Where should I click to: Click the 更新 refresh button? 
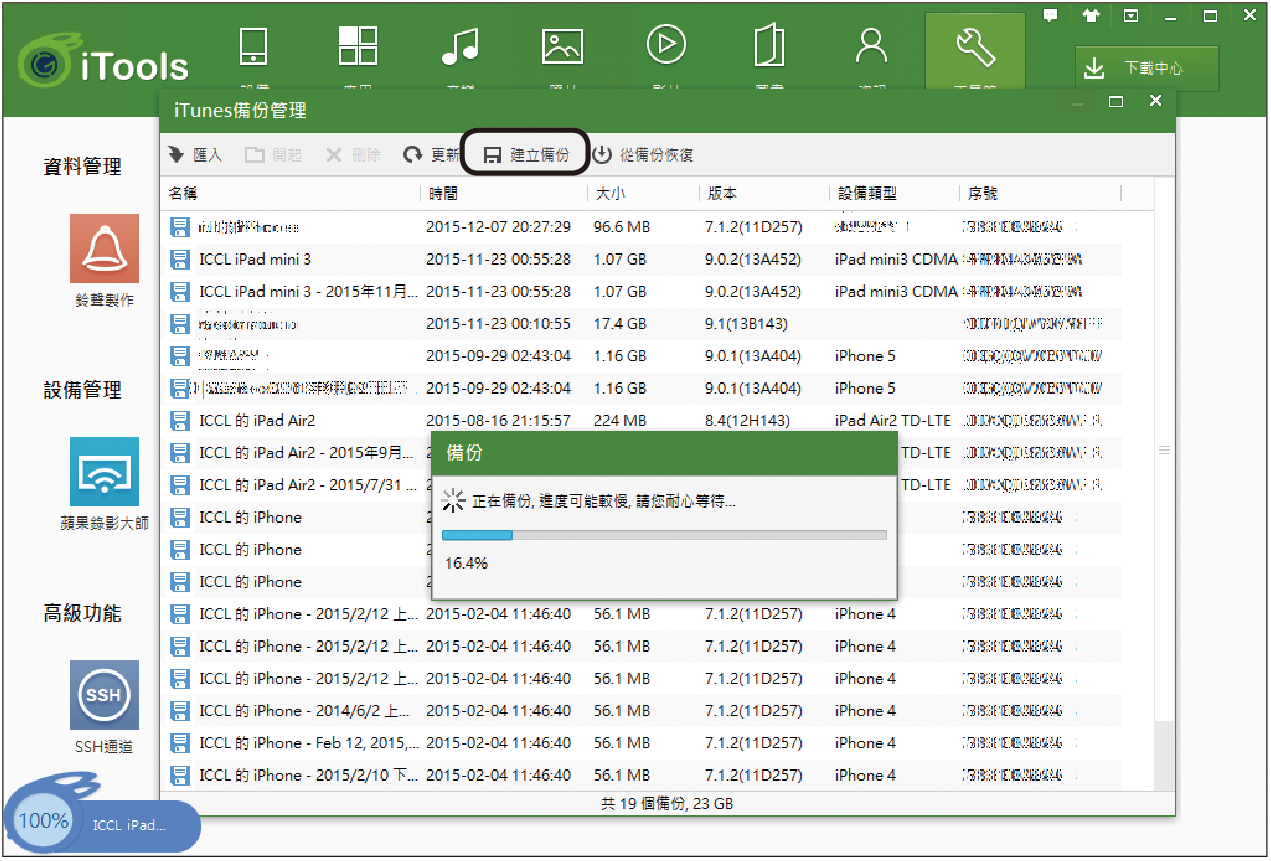point(431,155)
